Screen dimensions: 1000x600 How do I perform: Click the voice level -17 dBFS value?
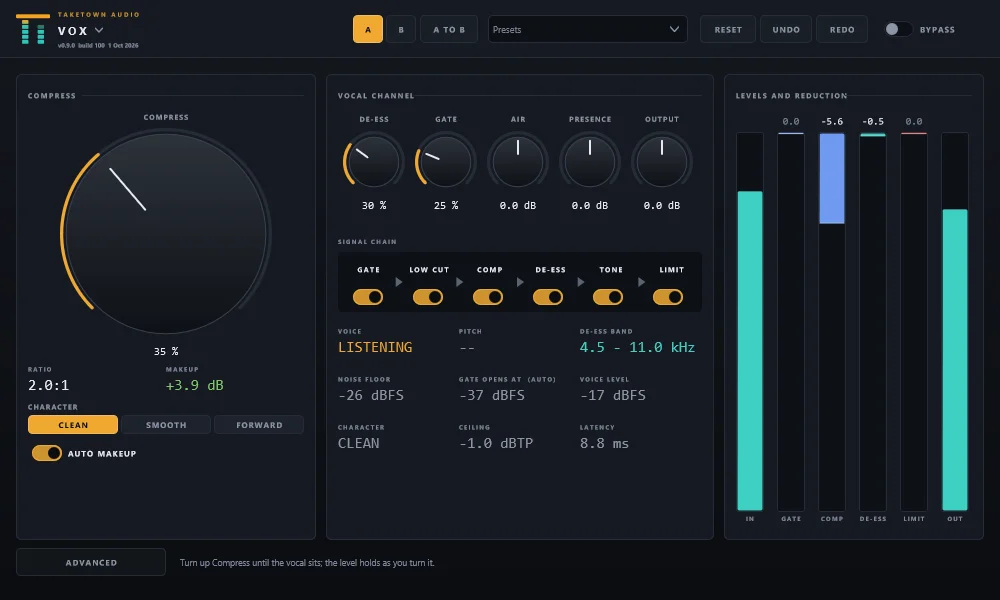click(x=613, y=395)
